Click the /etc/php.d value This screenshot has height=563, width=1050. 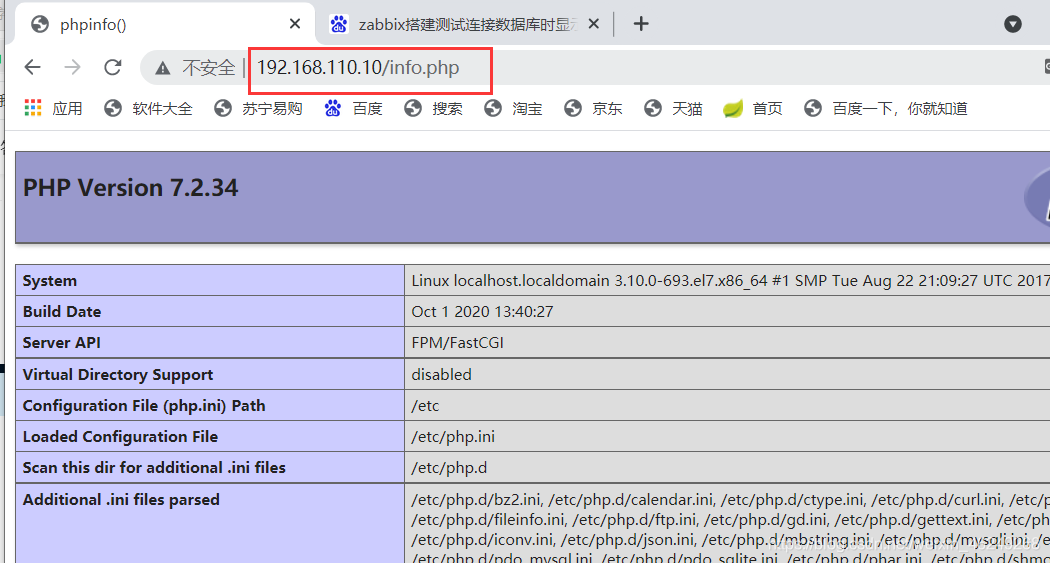pos(449,468)
